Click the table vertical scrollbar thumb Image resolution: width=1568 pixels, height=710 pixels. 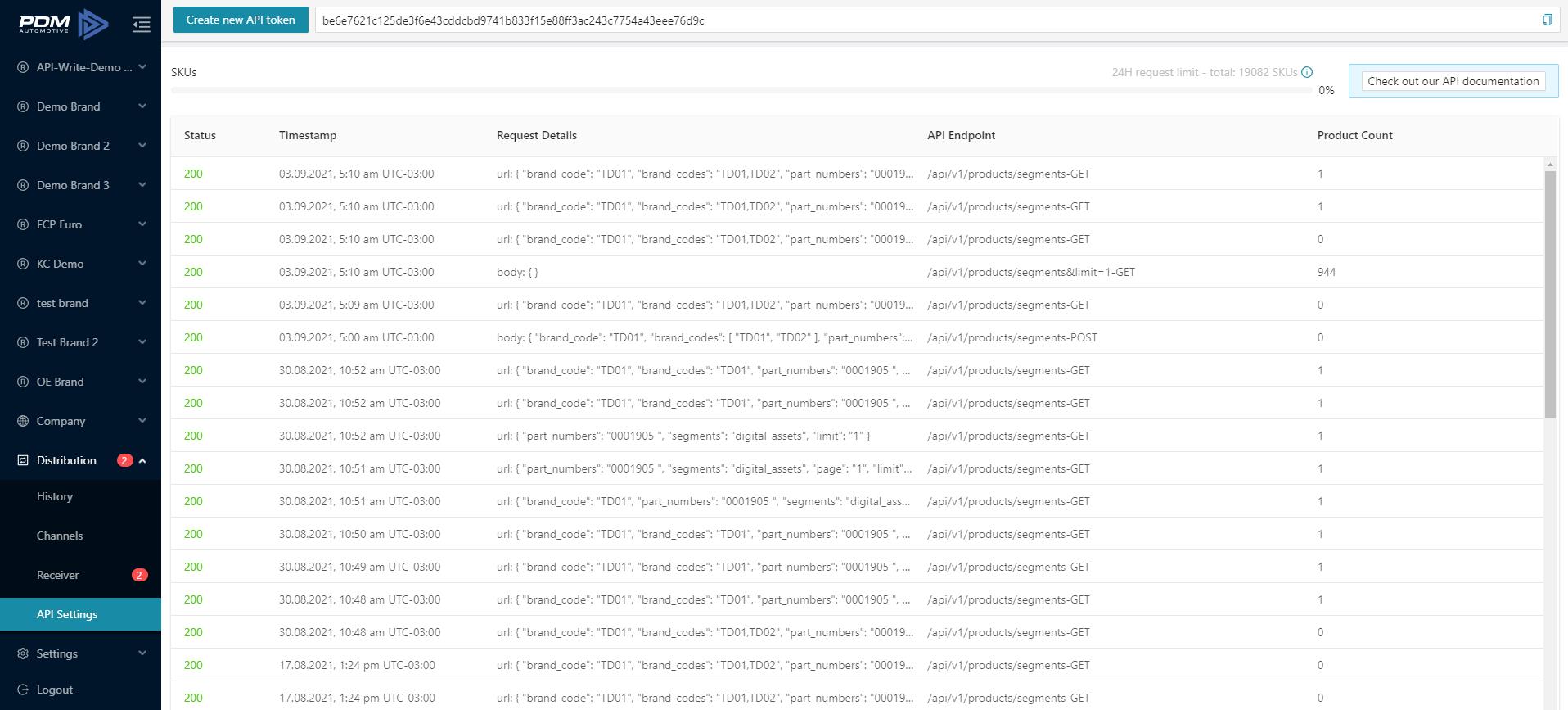coord(1550,295)
